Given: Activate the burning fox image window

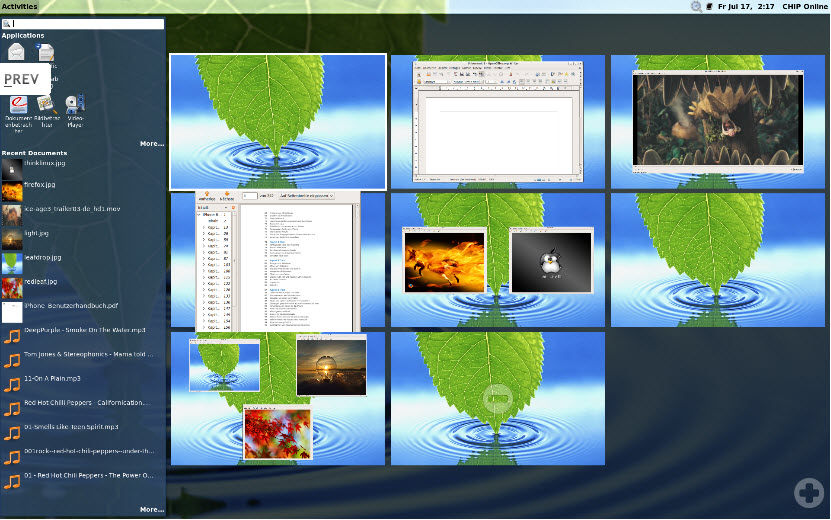Looking at the screenshot, I should pos(444,260).
